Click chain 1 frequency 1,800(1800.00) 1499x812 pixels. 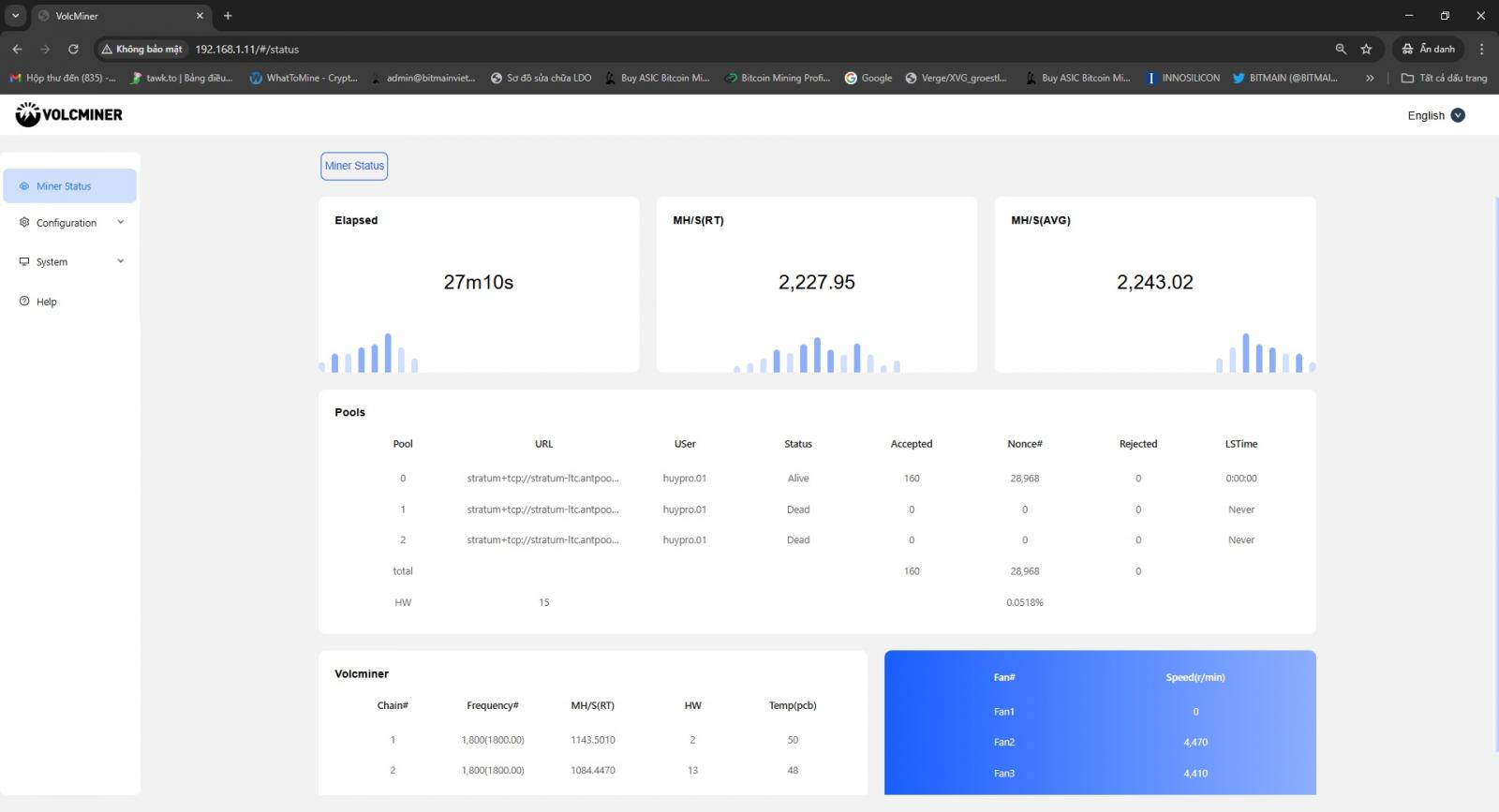pyautogui.click(x=493, y=740)
